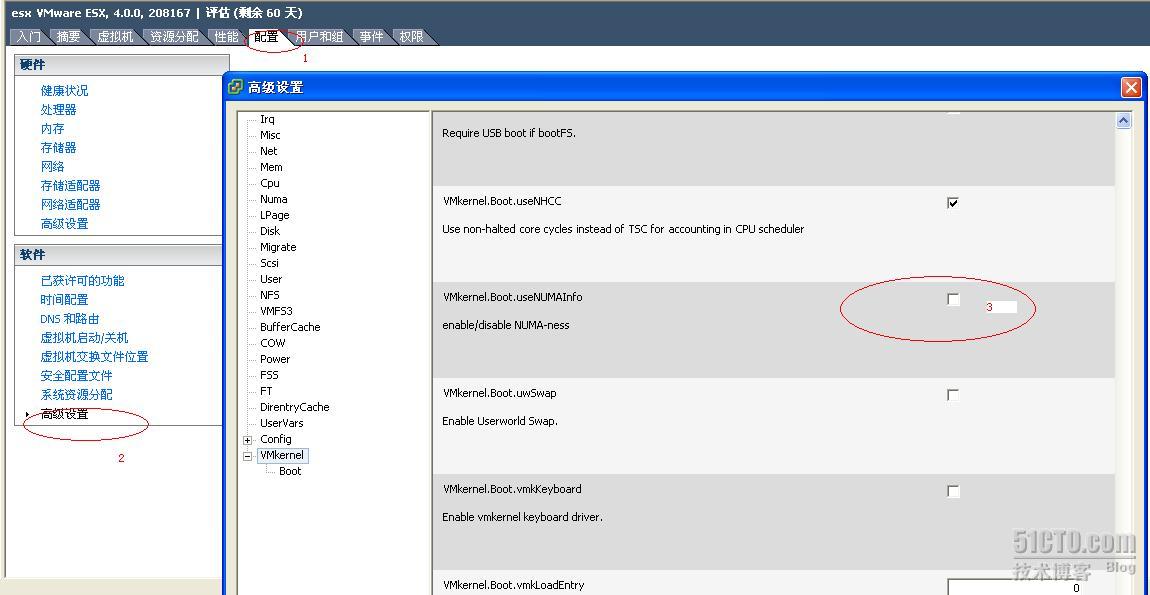The image size is (1150, 595).
Task: Select COW in the settings tree
Action: (x=272, y=343)
